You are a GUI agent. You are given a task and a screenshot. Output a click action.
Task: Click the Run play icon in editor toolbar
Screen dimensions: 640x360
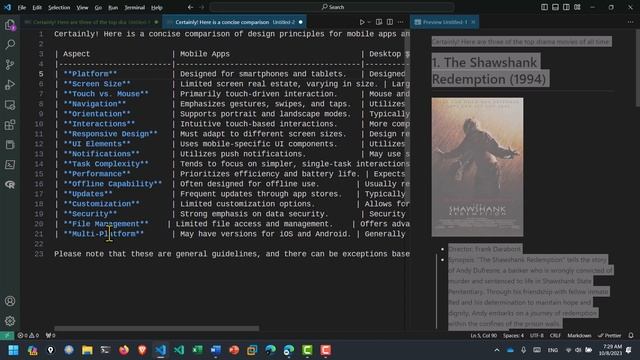pos(362,22)
